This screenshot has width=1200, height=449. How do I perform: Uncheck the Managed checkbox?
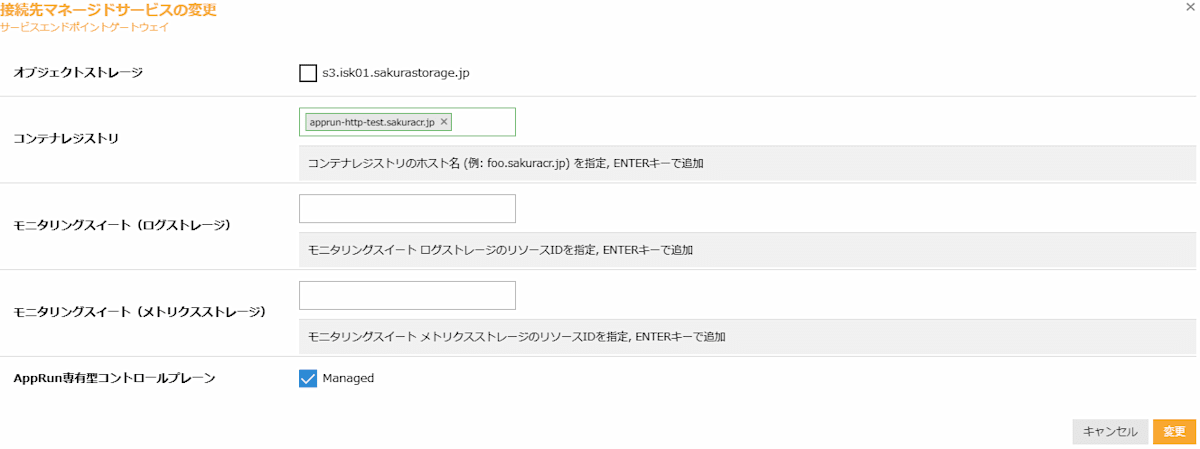coord(307,378)
